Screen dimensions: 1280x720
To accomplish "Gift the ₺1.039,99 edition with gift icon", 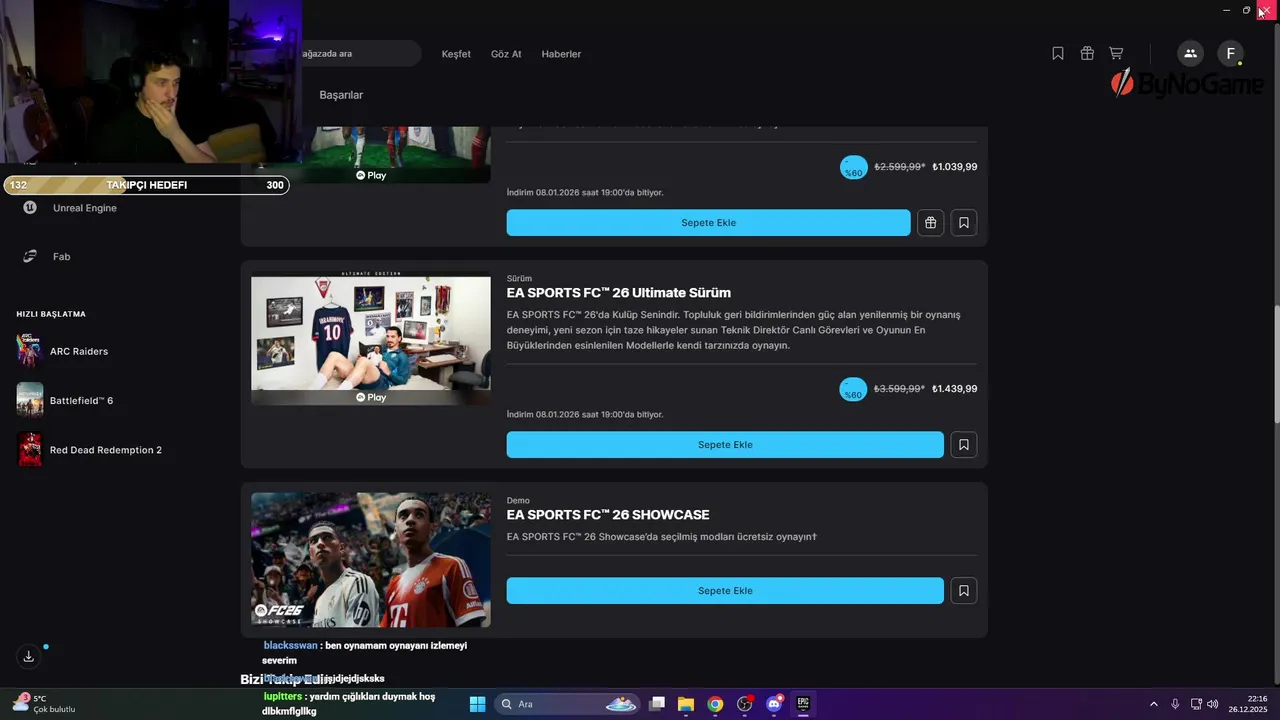I will (930, 223).
